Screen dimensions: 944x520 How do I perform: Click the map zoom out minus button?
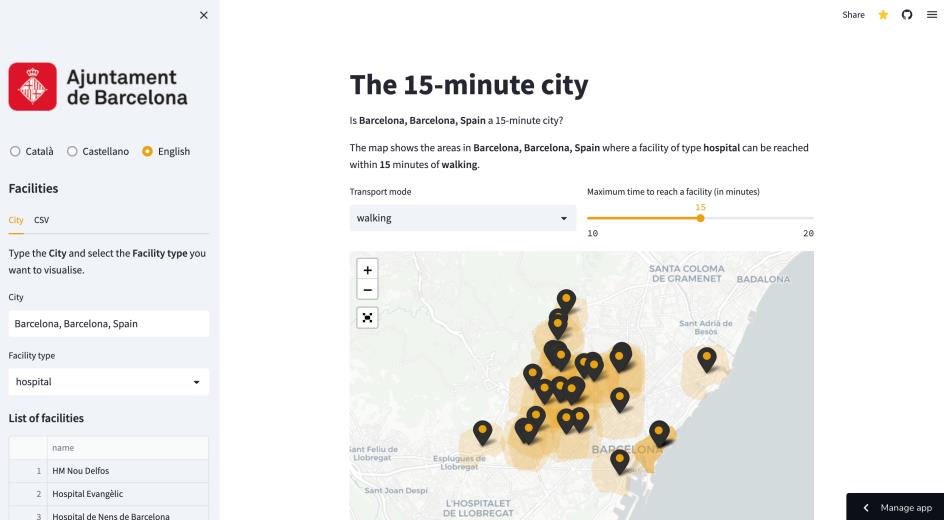368,290
